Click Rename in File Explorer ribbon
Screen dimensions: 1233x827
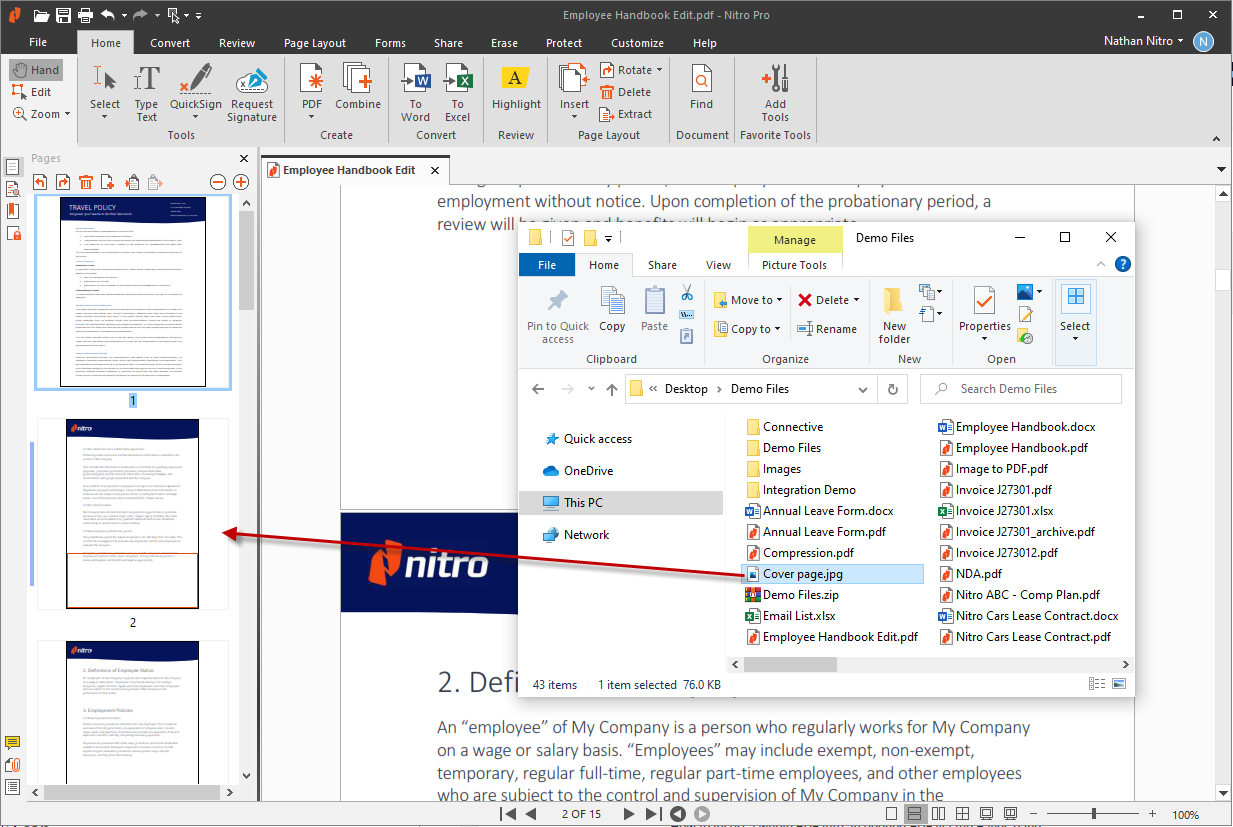(827, 329)
